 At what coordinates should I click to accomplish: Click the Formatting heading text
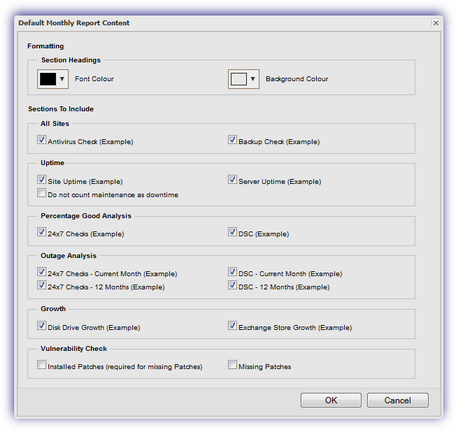click(x=45, y=46)
